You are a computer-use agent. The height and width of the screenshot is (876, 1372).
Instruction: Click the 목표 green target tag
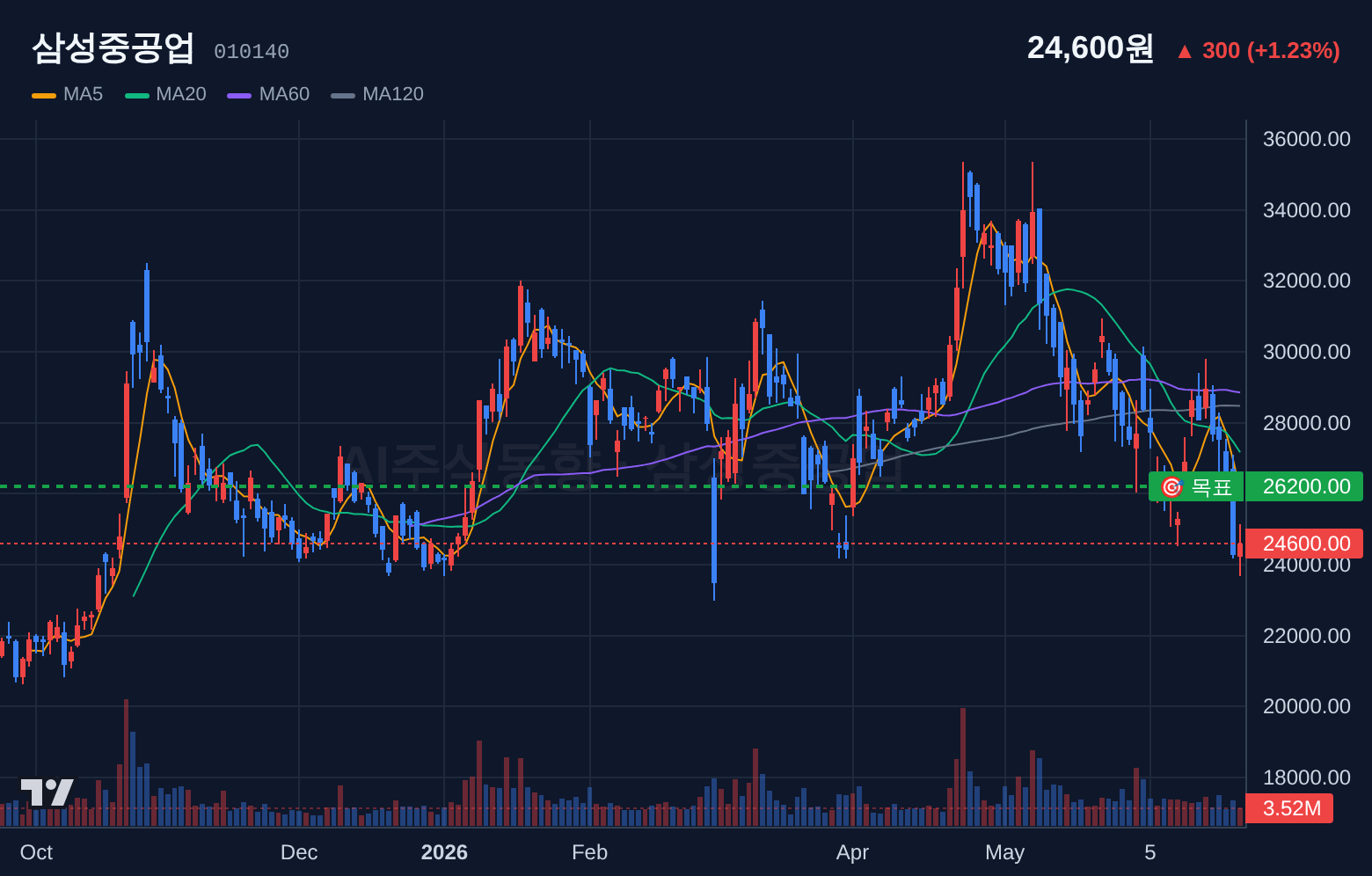[x=1196, y=486]
